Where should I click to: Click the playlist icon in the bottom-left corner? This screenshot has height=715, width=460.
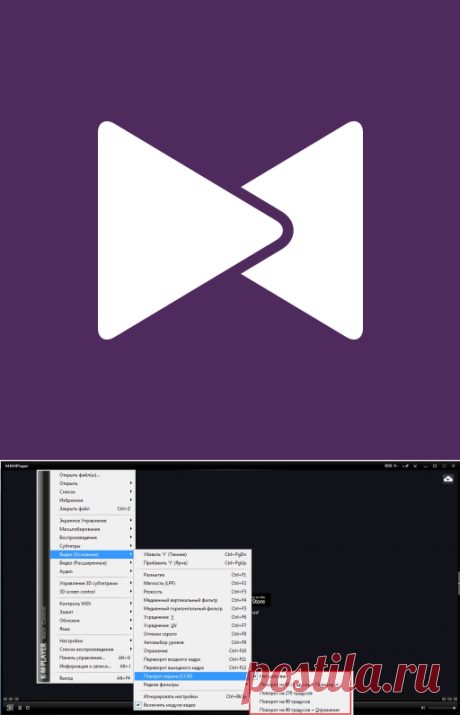10,708
